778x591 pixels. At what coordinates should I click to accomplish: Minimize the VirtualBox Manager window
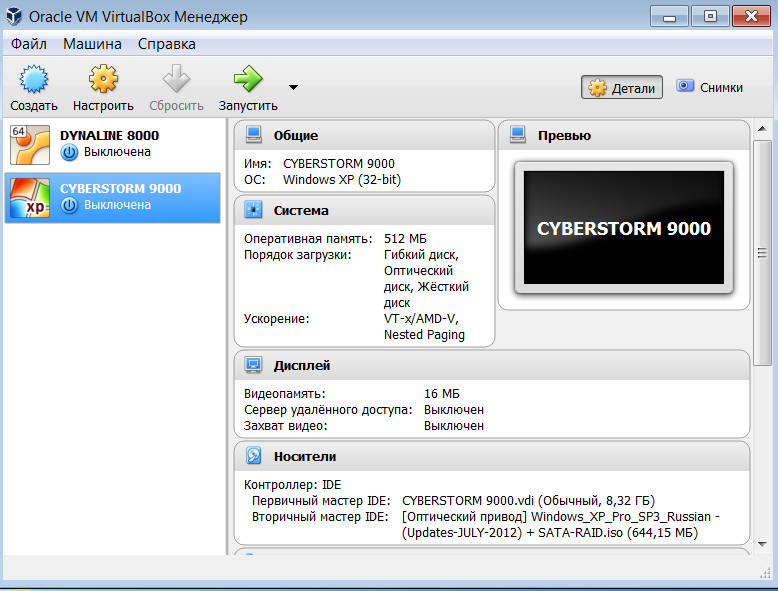click(x=669, y=16)
